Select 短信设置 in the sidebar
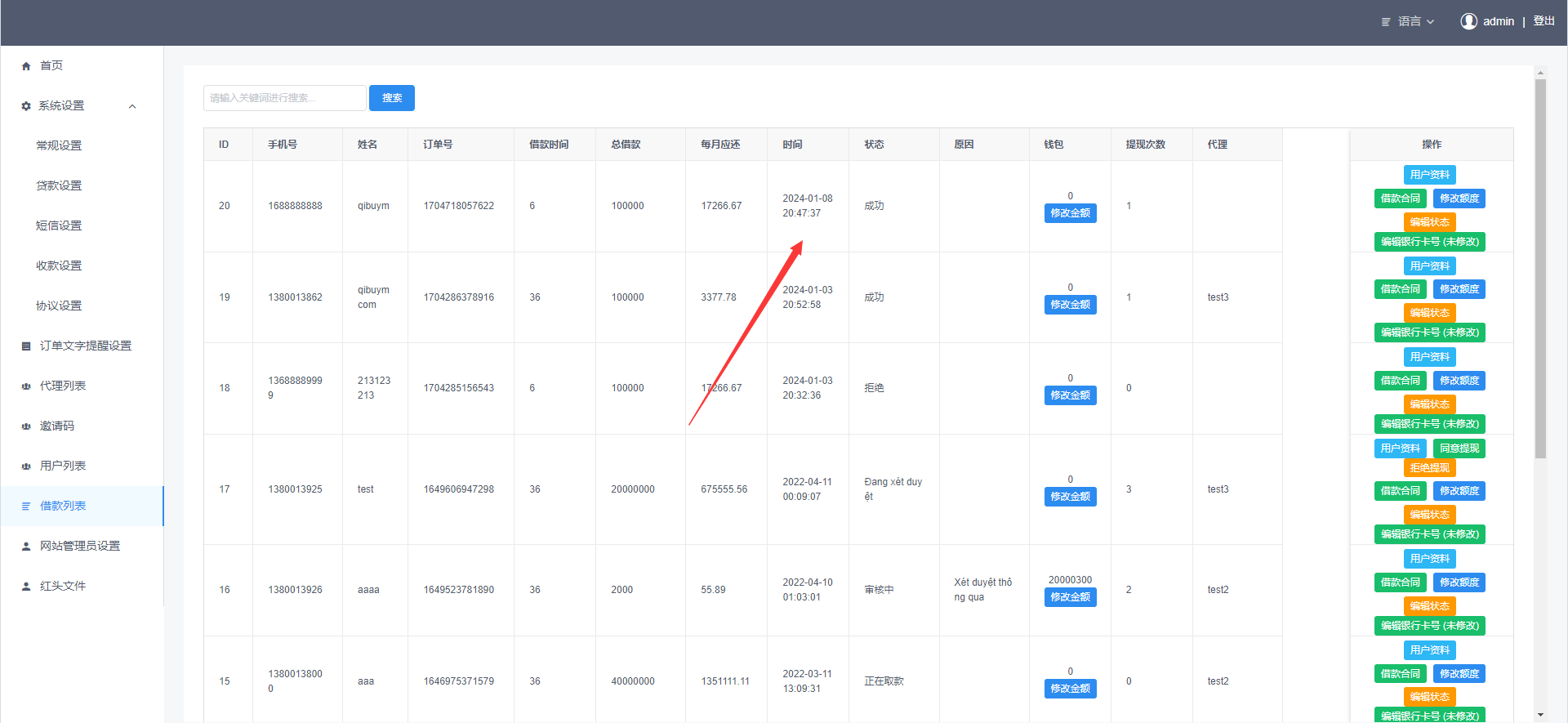This screenshot has width=1568, height=723. click(x=59, y=225)
